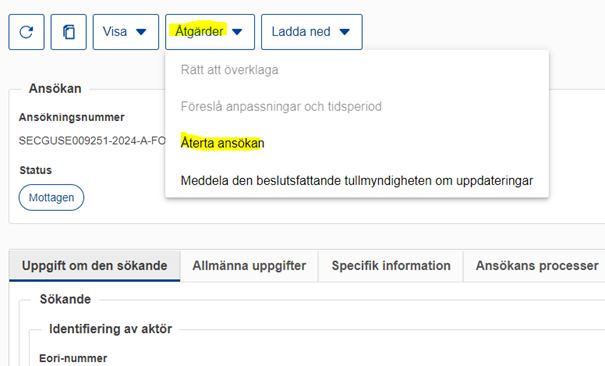
Task: Expand the Ladda ned dropdown
Action: [x=312, y=32]
